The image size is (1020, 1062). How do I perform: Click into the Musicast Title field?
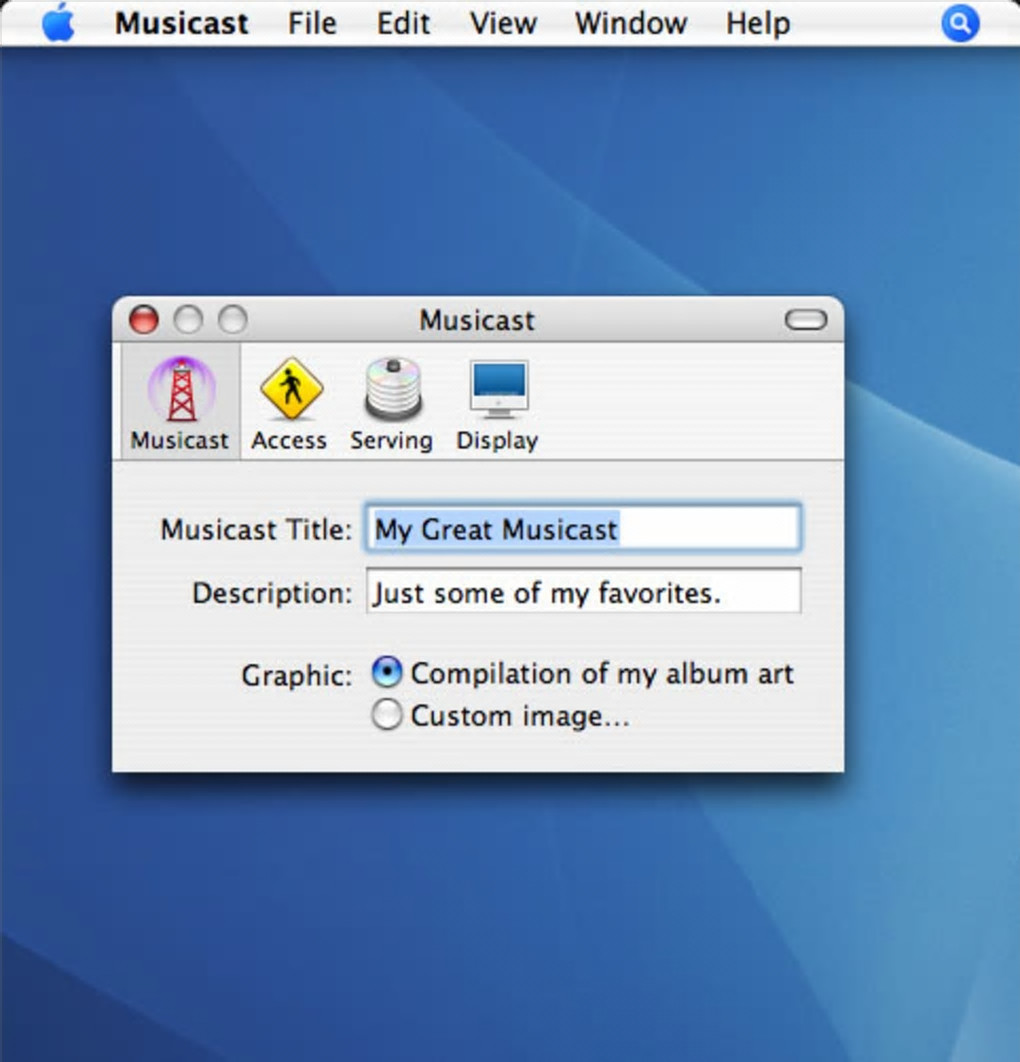(x=583, y=528)
